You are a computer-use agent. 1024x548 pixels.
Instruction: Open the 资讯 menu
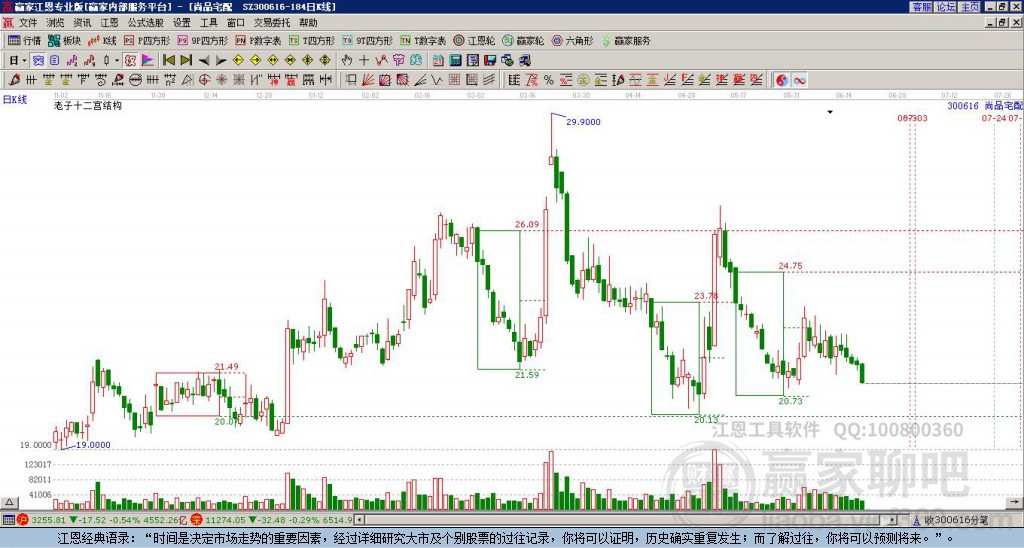82,23
